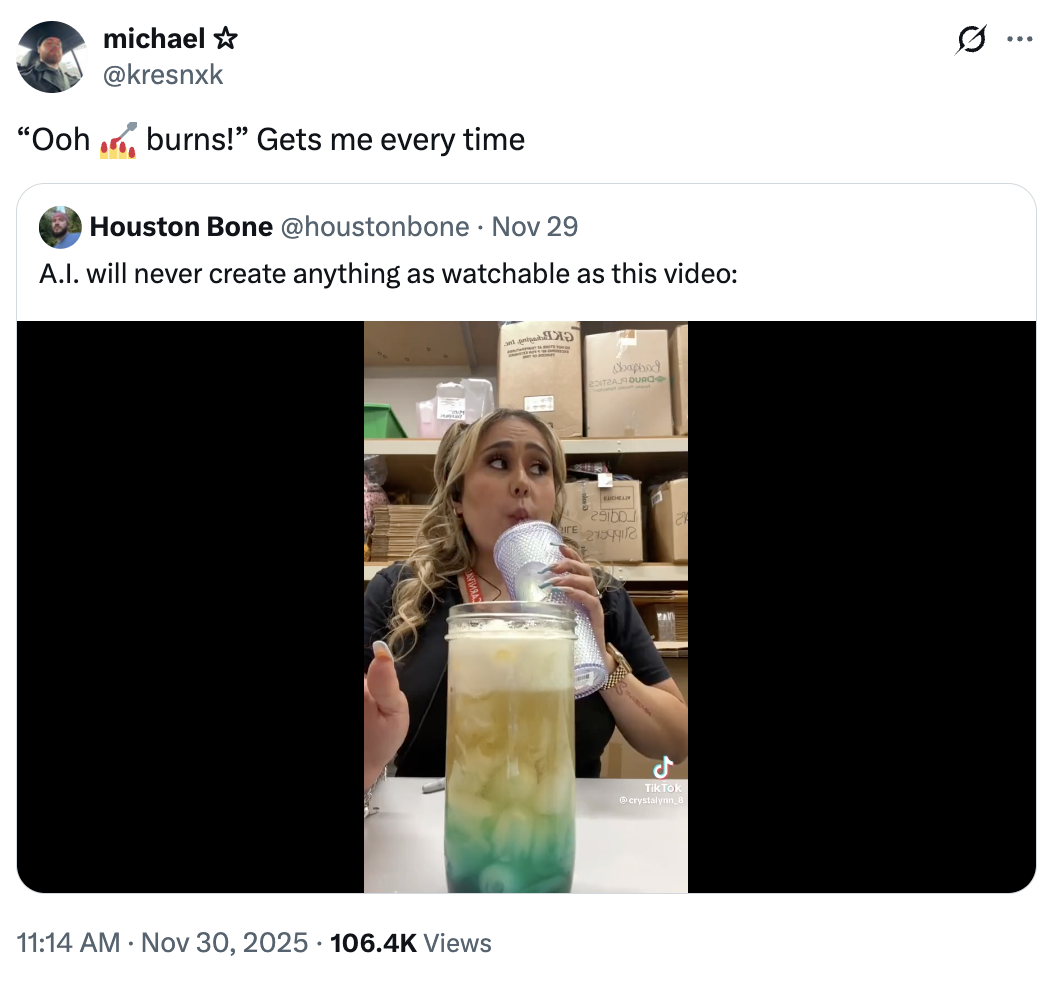Click the nail polish emoji in tweet

(x=118, y=140)
